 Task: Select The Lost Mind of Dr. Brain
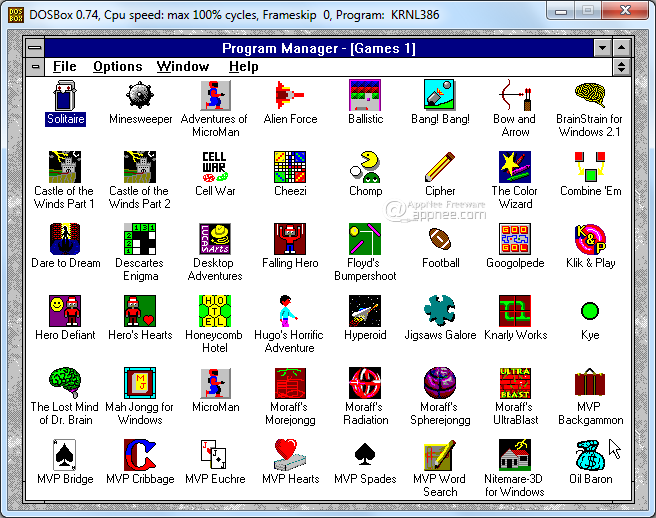tap(65, 383)
